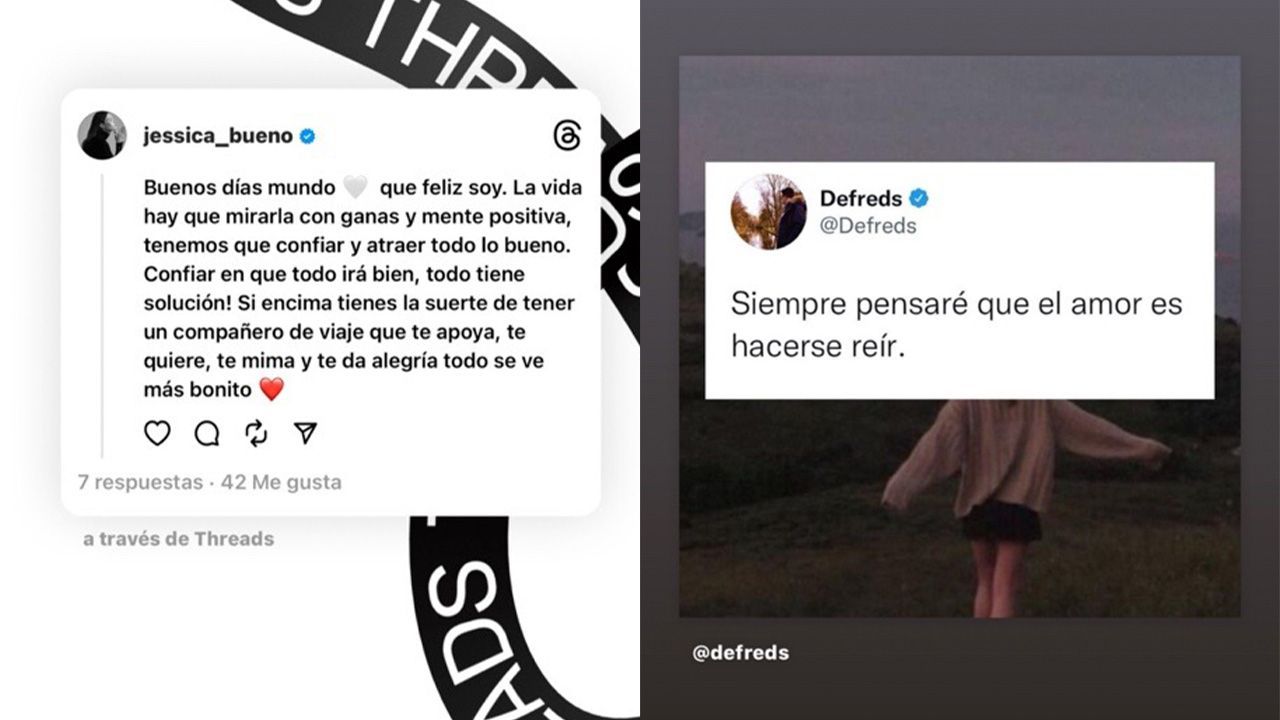Like the jessica_bueno post with the heart icon
1280x720 pixels.
157,433
